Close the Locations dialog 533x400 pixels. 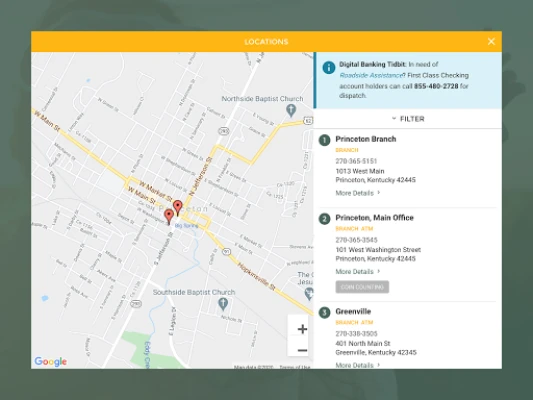tap(491, 41)
